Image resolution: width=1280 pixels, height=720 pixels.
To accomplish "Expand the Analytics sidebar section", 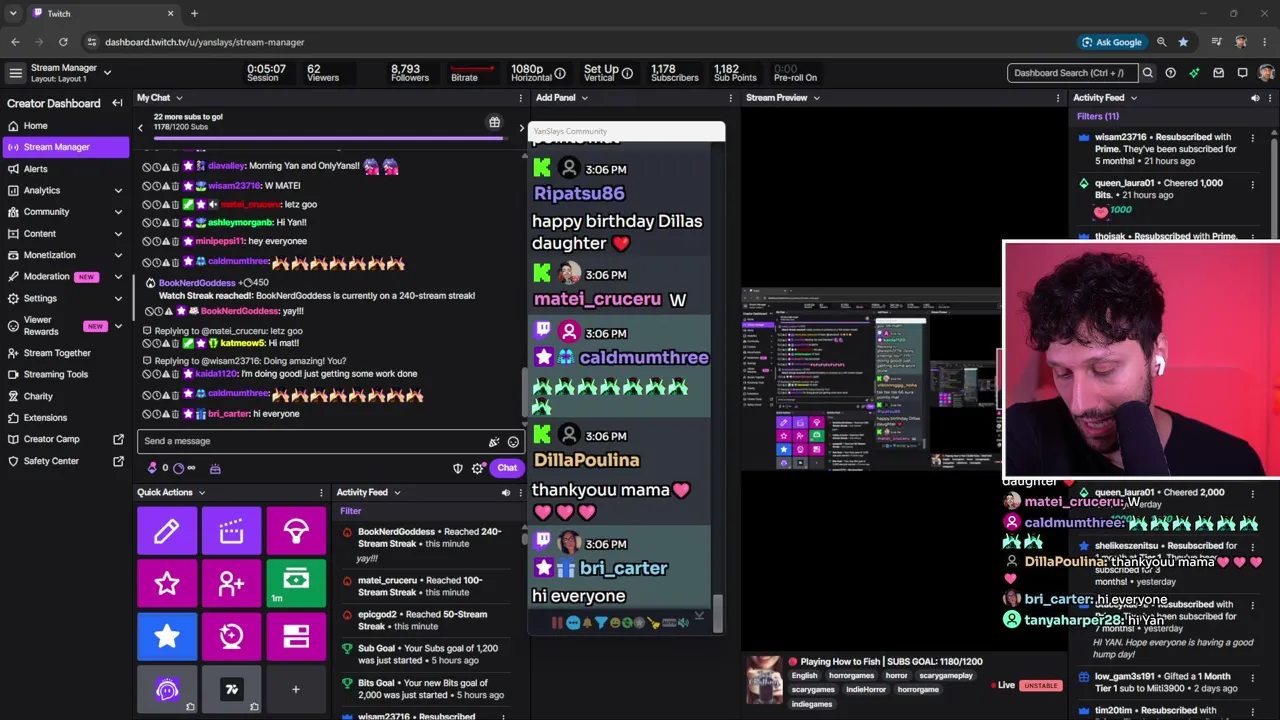I will [x=118, y=190].
